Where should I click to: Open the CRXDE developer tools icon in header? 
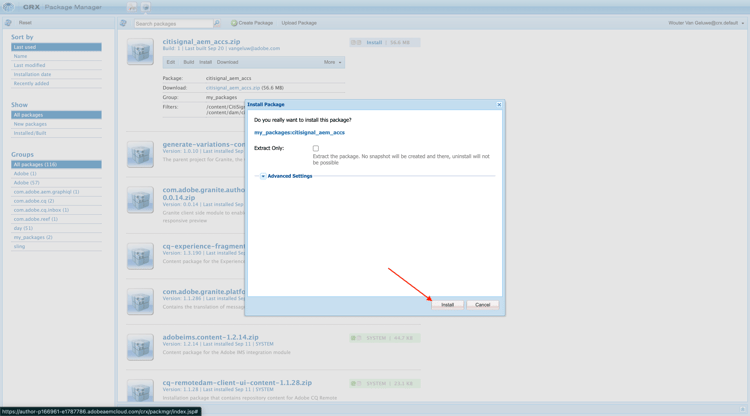(x=132, y=7)
